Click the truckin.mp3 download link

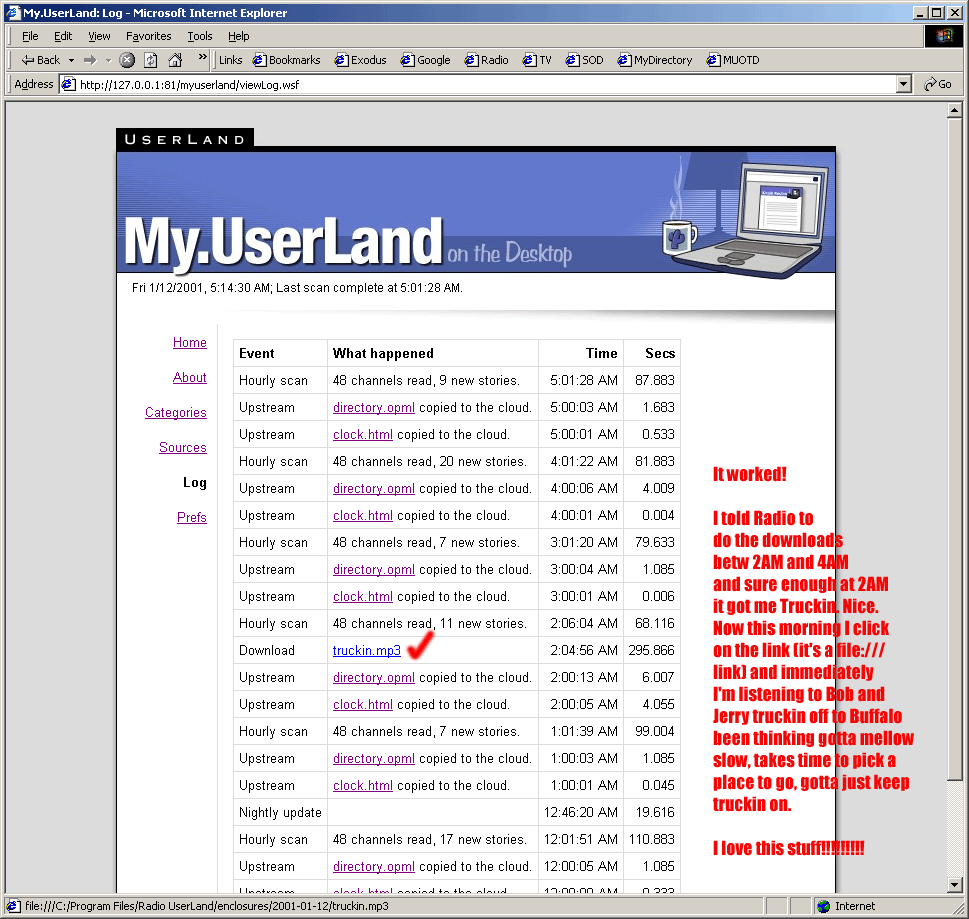[x=366, y=651]
